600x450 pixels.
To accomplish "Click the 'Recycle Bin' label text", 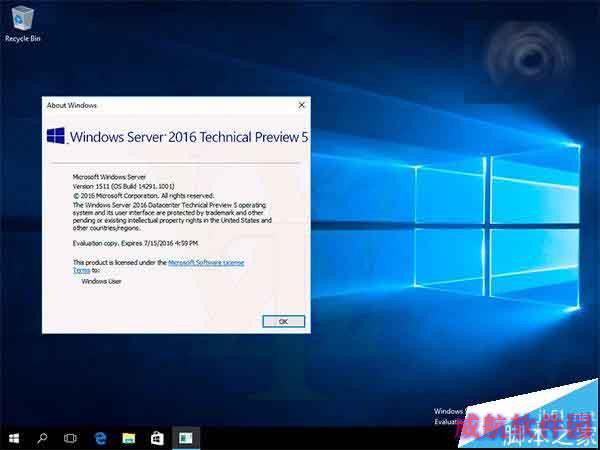I will 23,39.
